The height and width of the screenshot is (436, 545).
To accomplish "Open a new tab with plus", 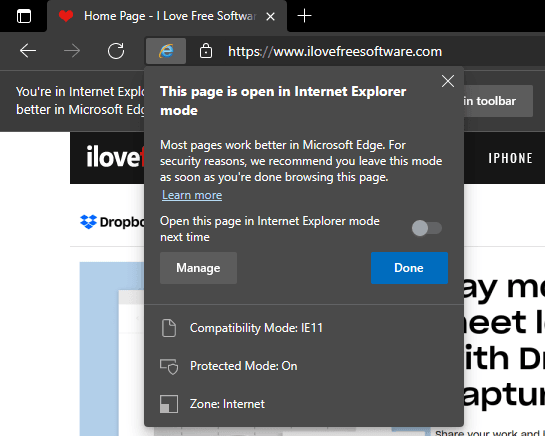I will 304,16.
